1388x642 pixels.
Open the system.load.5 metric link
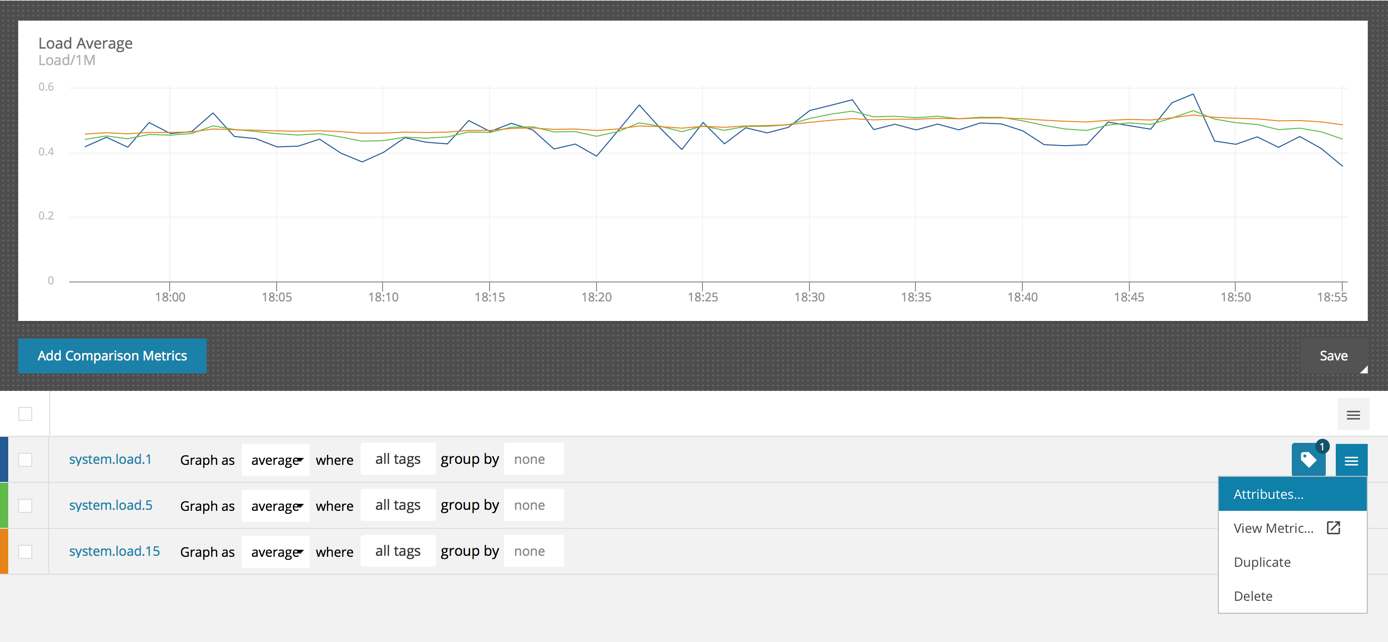coord(111,505)
